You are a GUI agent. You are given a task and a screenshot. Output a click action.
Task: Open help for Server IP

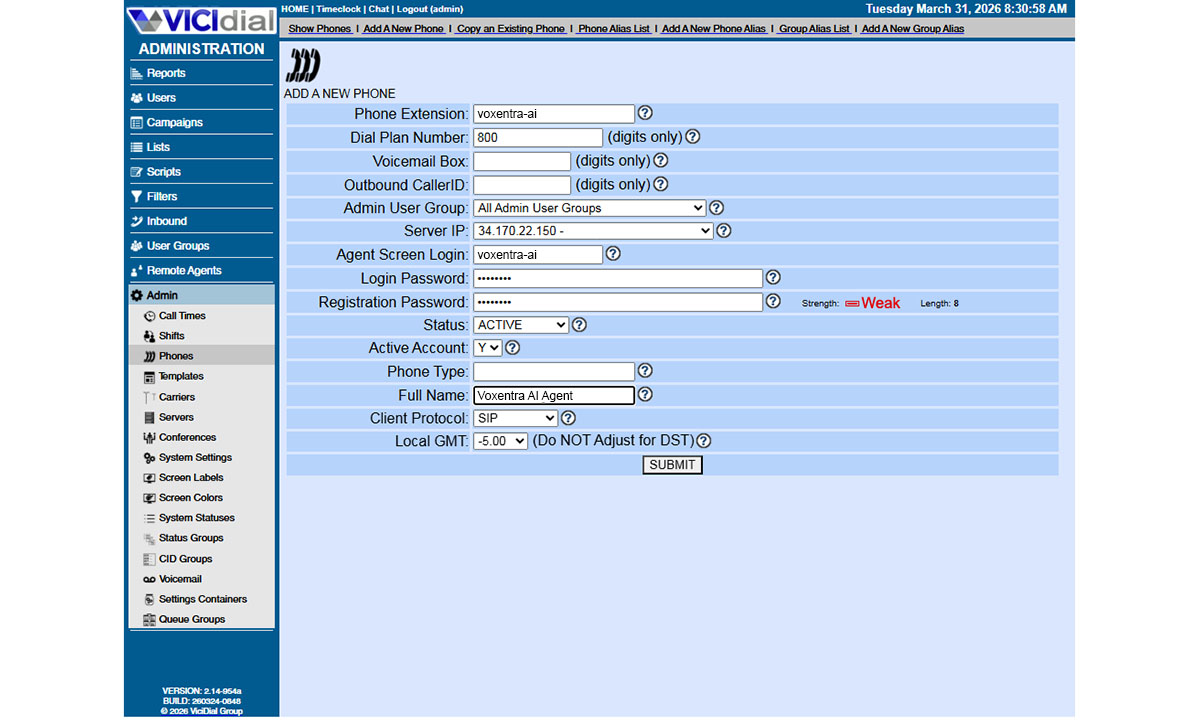[724, 231]
